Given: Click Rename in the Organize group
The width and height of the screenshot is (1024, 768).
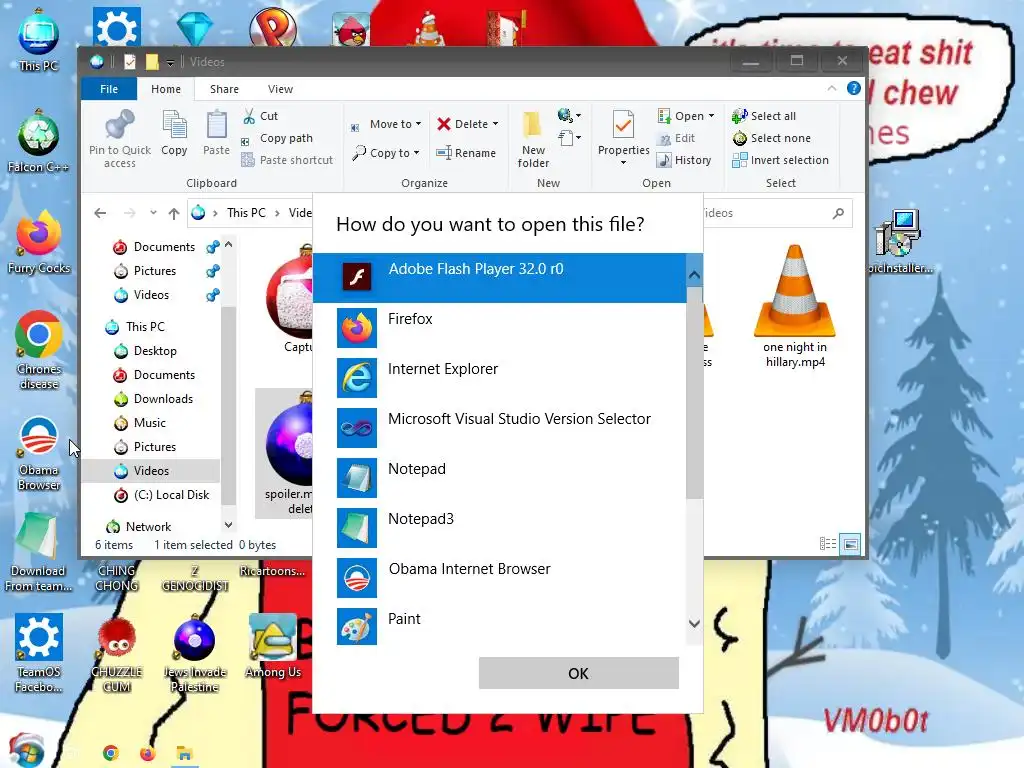Looking at the screenshot, I should tap(466, 153).
